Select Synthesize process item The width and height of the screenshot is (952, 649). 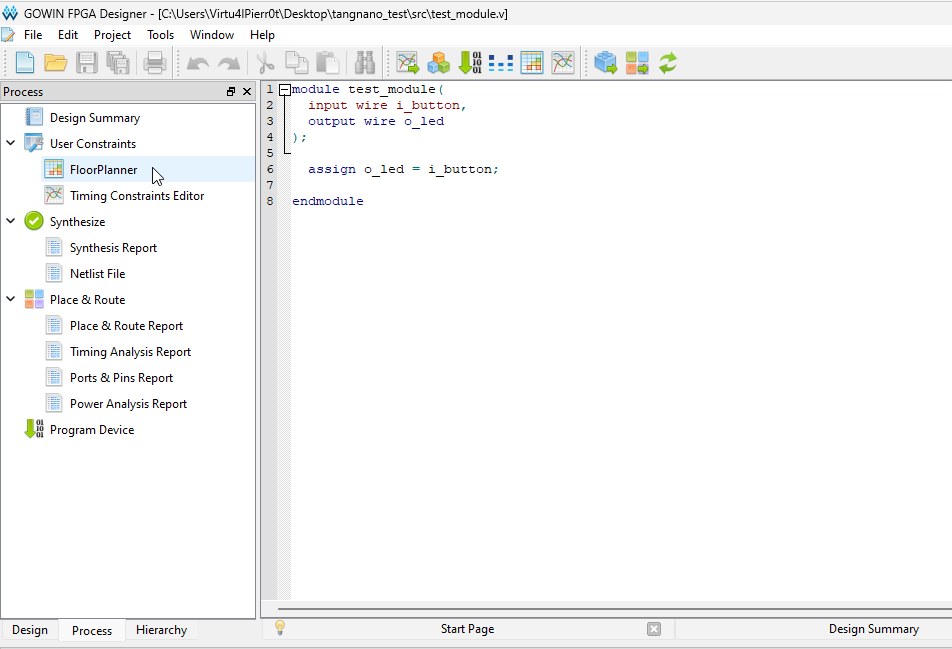(77, 222)
